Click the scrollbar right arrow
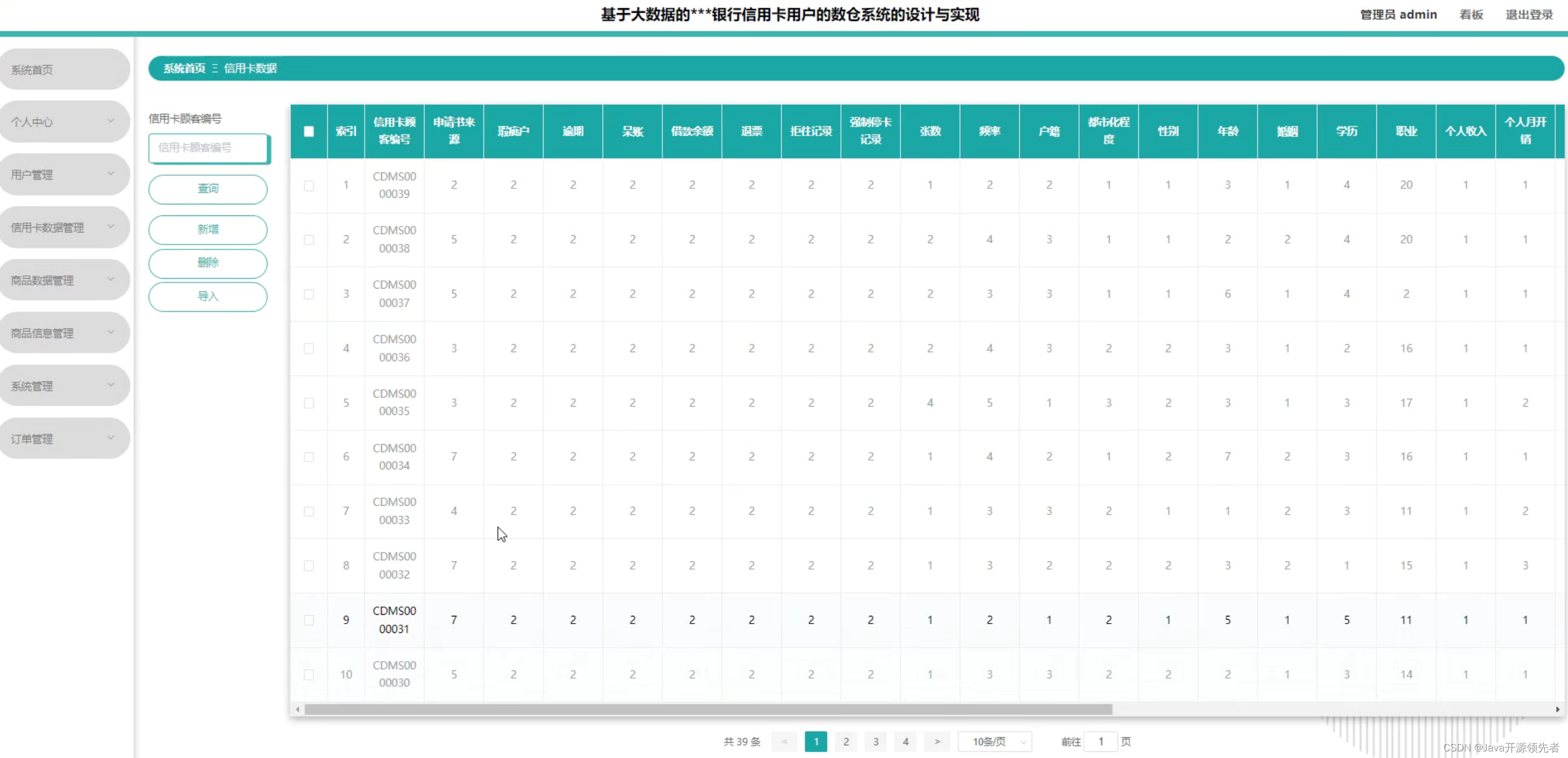Screen dimensions: 1568x758 point(1557,710)
